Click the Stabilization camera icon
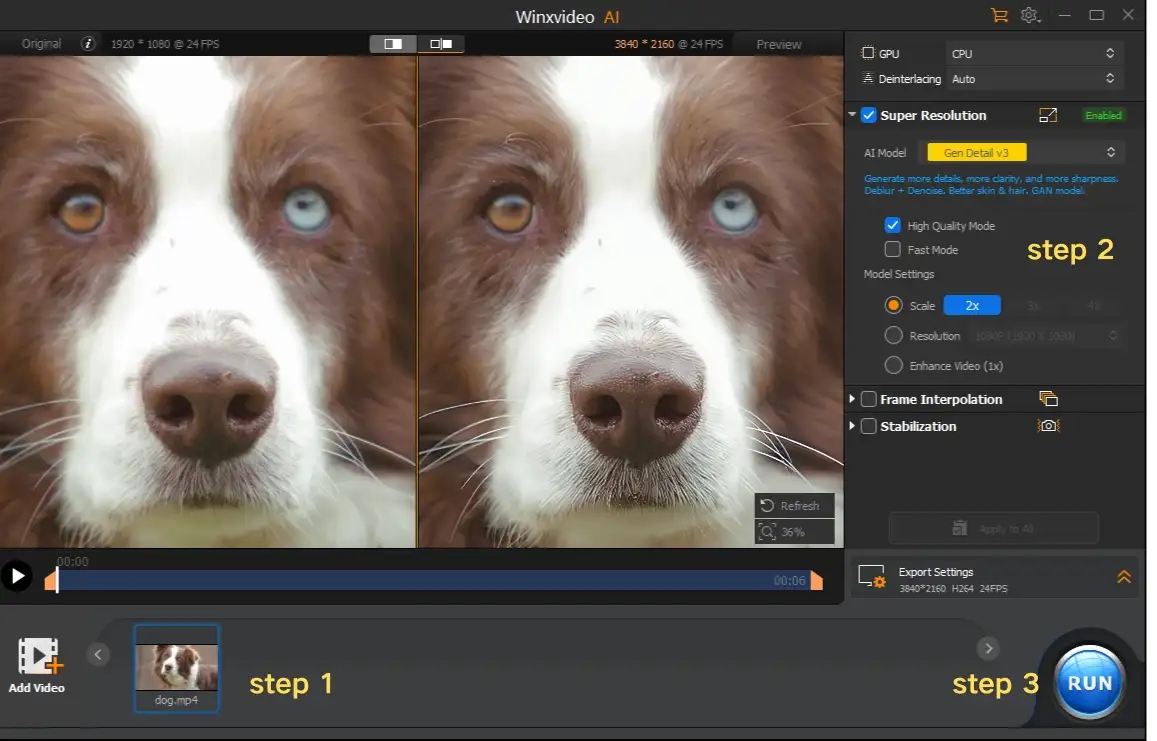Screen dimensions: 1157x741 coord(1049,426)
